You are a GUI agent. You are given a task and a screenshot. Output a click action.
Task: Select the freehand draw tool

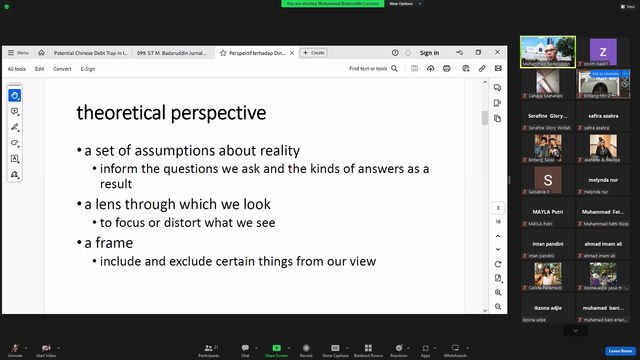tap(15, 143)
